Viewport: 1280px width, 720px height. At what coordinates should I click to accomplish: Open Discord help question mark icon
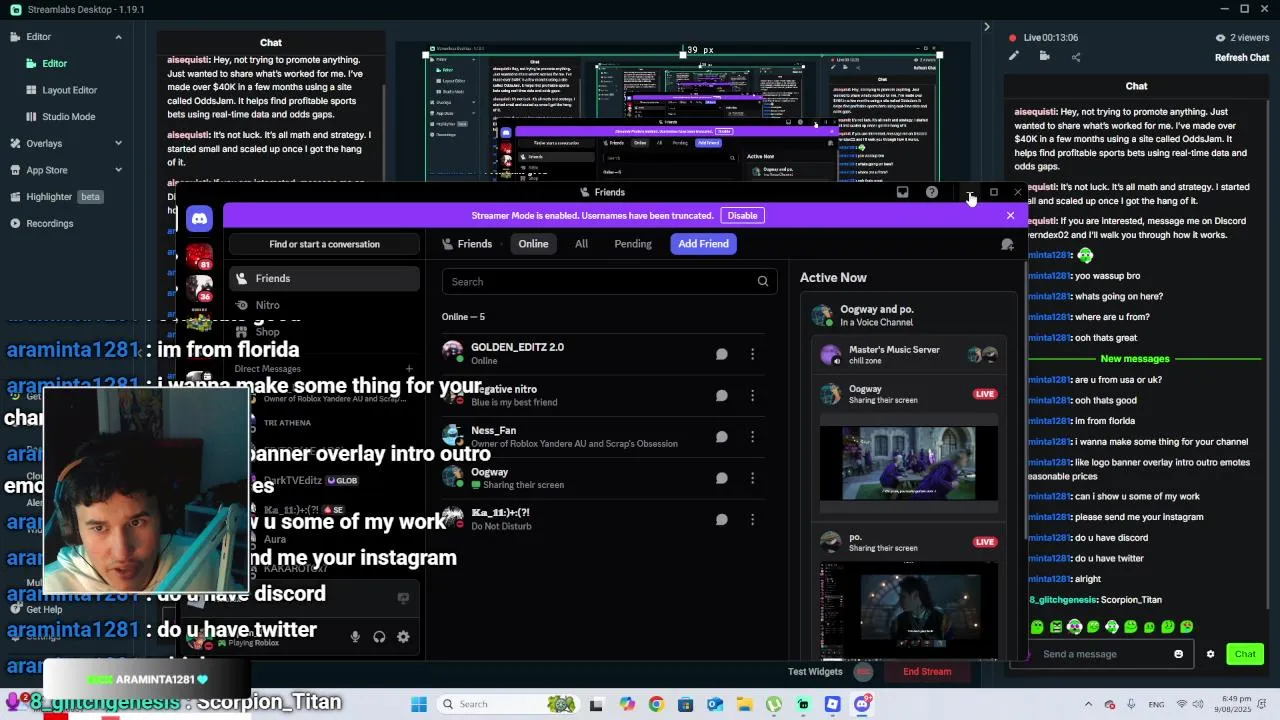click(932, 192)
